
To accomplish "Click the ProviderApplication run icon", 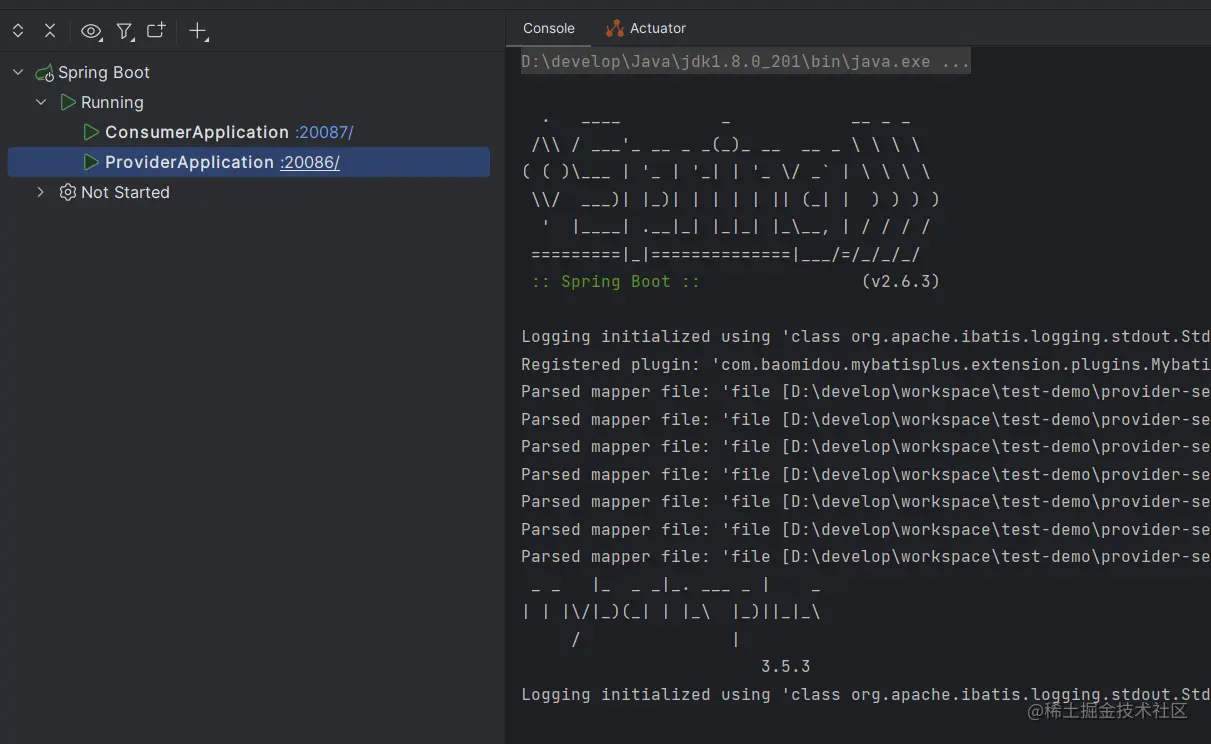I will pyautogui.click(x=91, y=162).
